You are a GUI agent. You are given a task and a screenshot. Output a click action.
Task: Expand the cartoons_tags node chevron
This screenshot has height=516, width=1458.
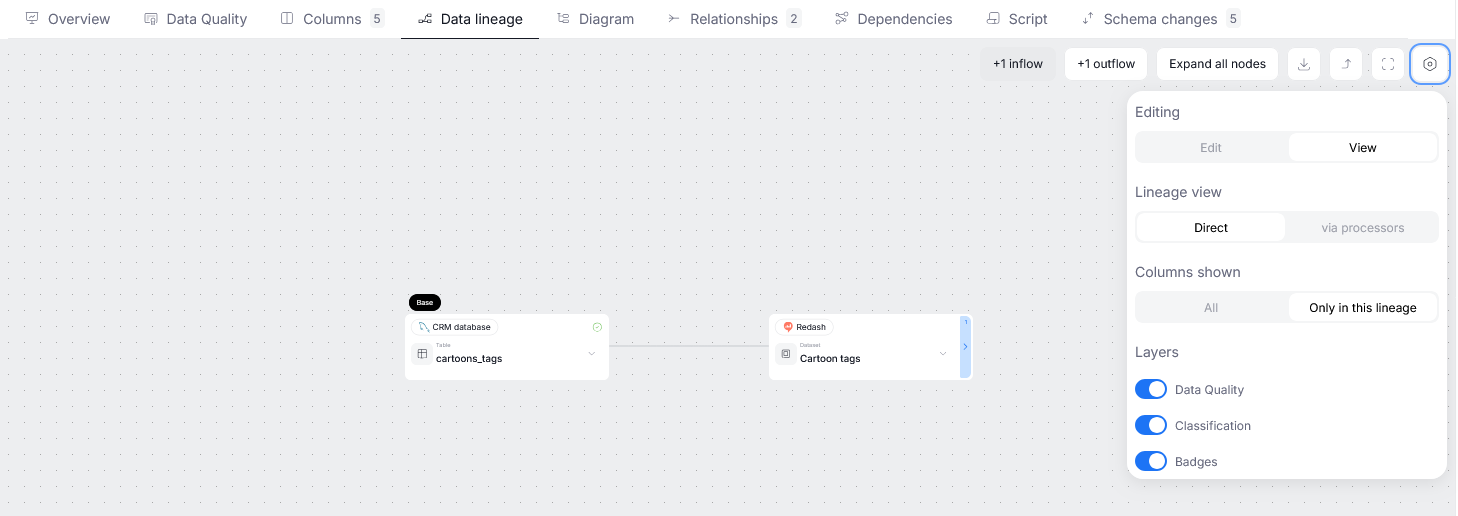pos(591,354)
